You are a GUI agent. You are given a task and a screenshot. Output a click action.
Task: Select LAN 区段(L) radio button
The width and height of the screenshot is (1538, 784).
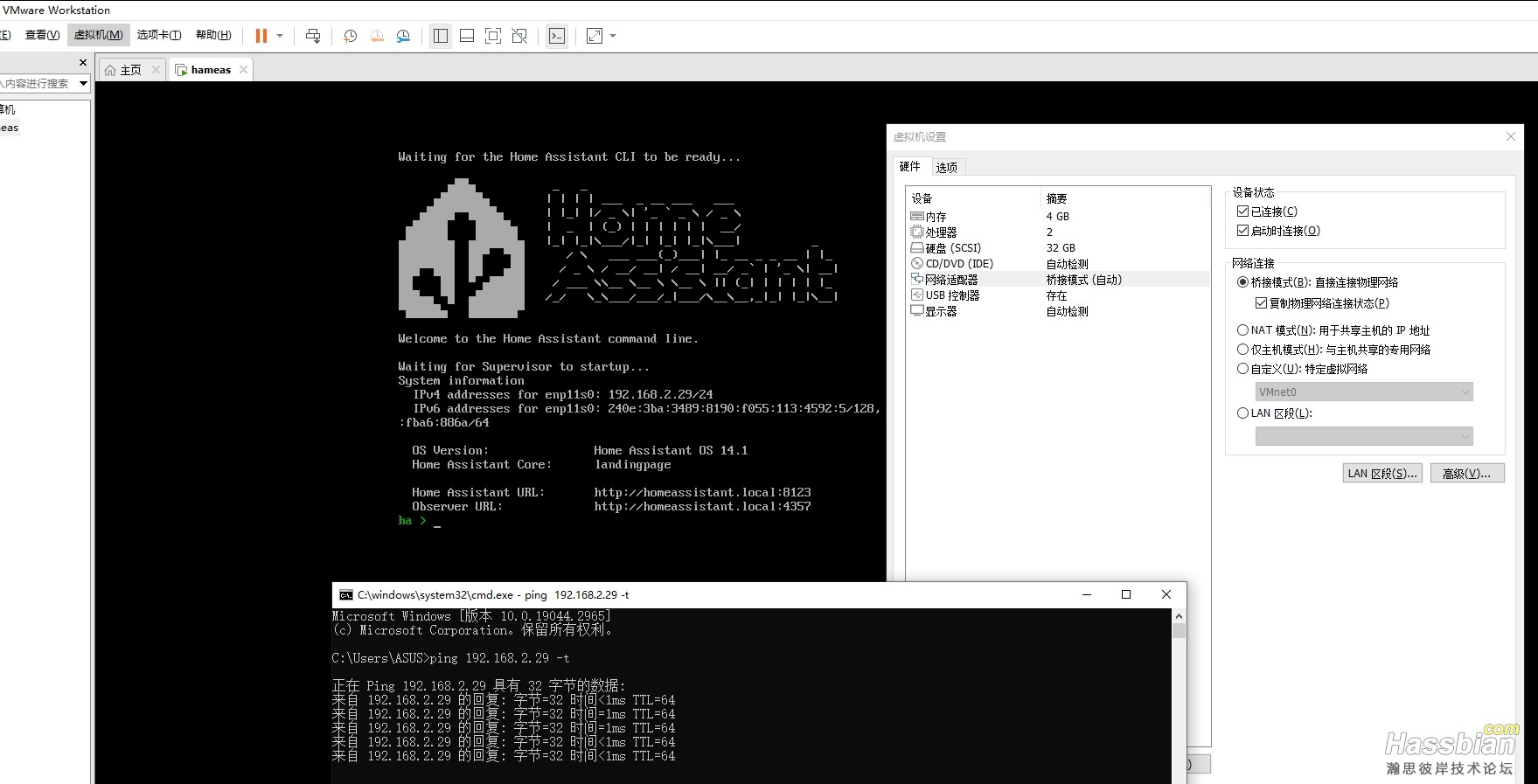[1242, 413]
